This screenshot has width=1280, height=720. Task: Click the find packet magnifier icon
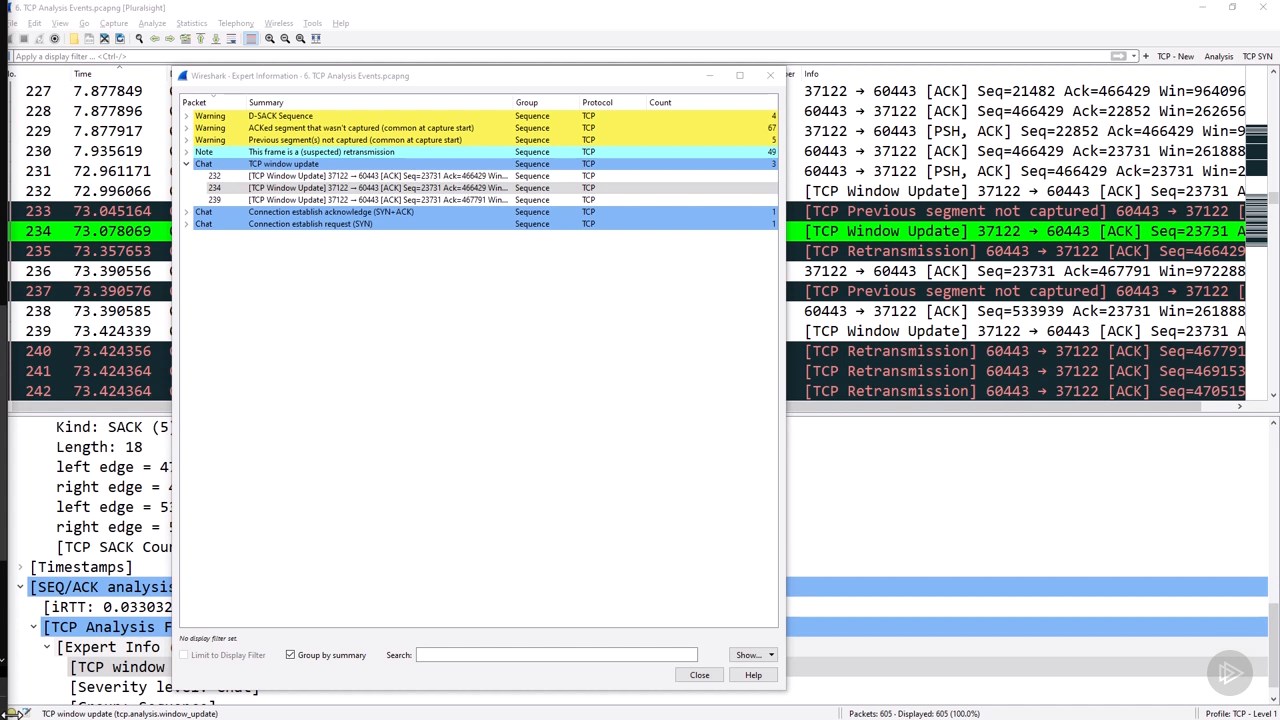click(x=139, y=38)
